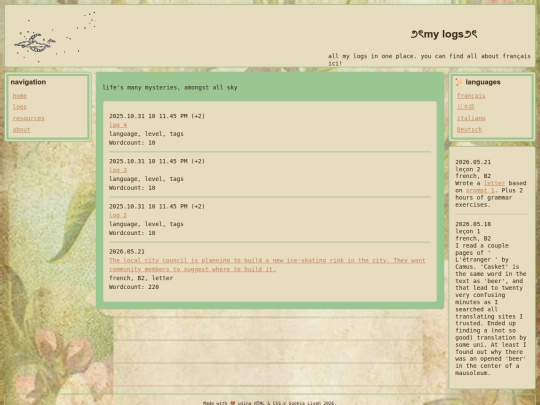Click the 'life's many mysteries' tagline

coord(170,87)
